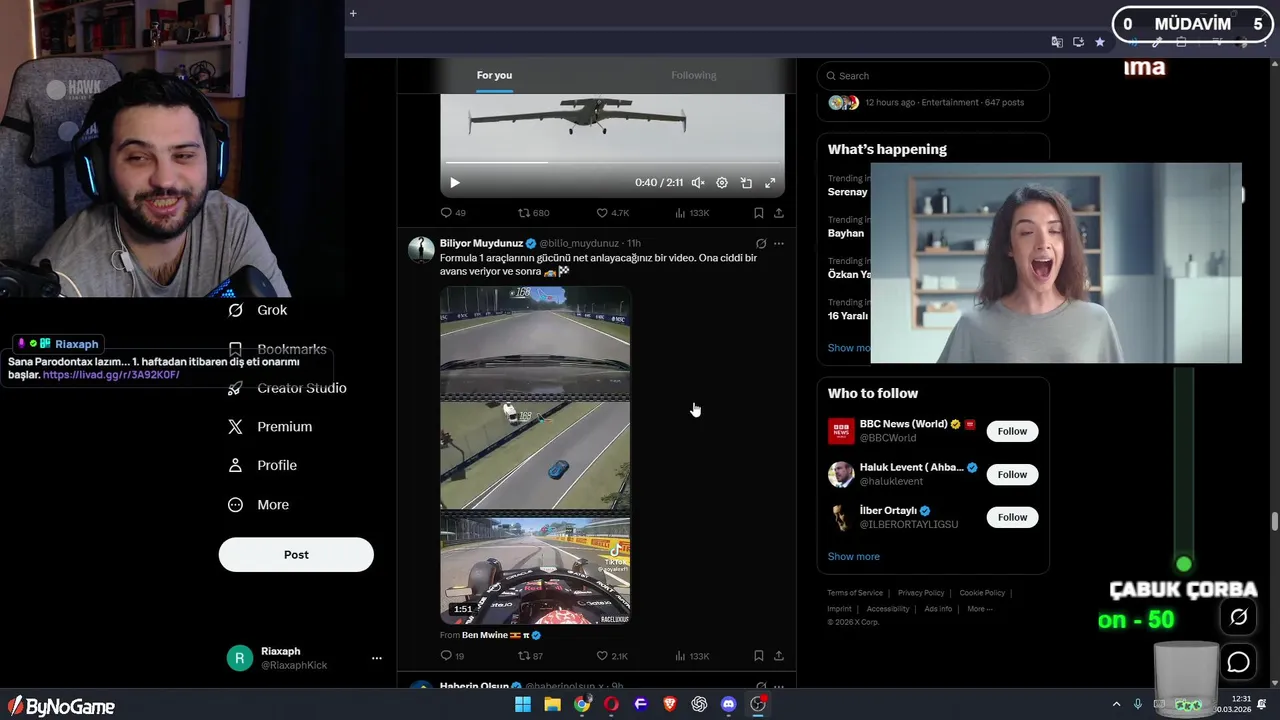Open airplane video settings gear
Screen dimensions: 1280x720
click(x=722, y=183)
